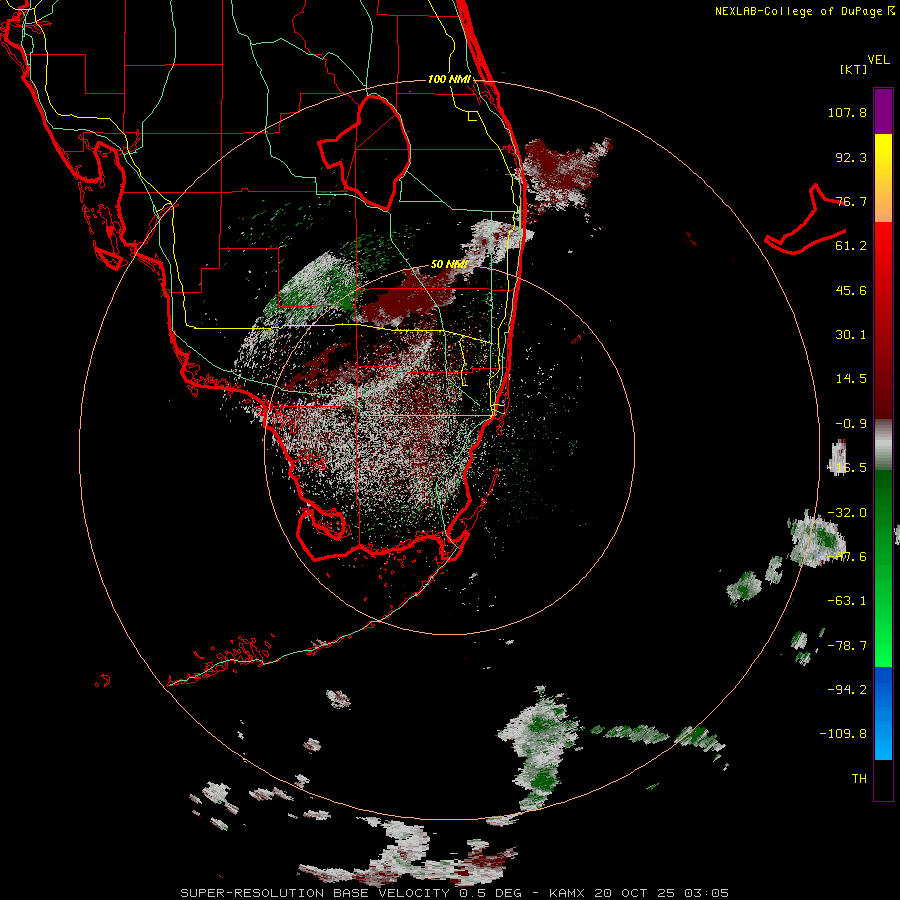Click the VEL legend title

878,60
